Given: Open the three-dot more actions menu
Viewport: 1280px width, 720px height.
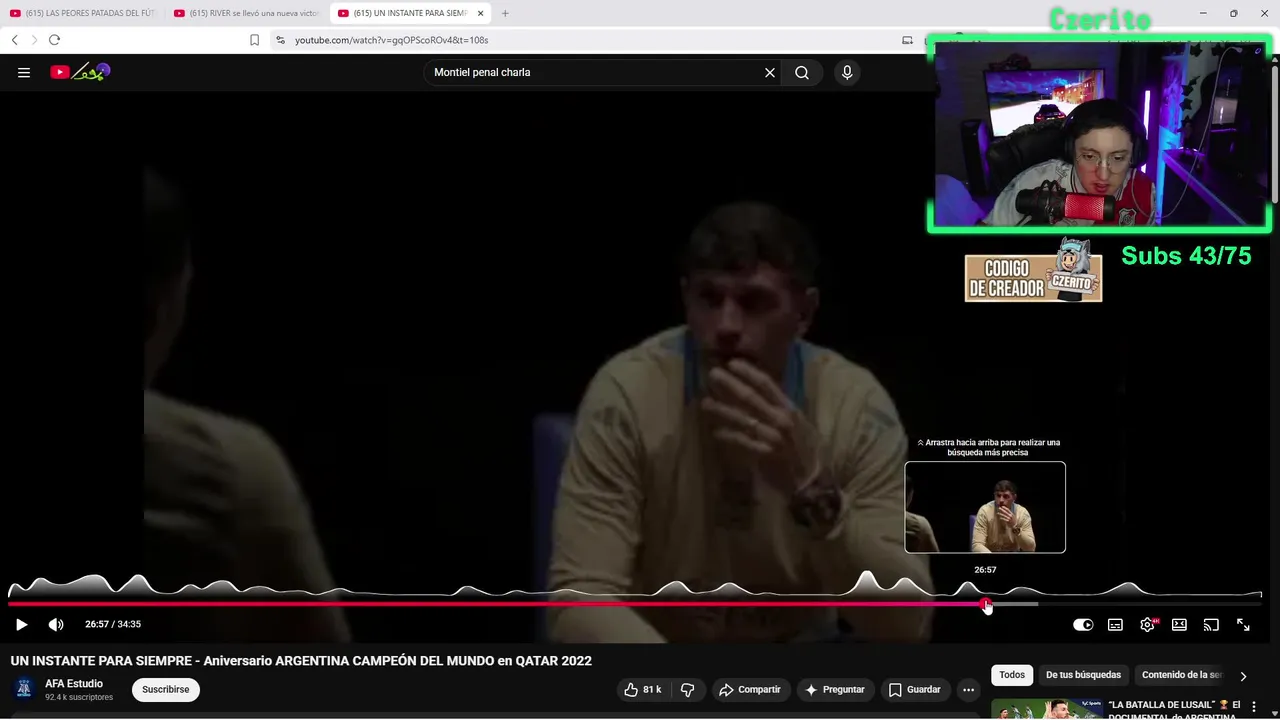Looking at the screenshot, I should click(968, 690).
